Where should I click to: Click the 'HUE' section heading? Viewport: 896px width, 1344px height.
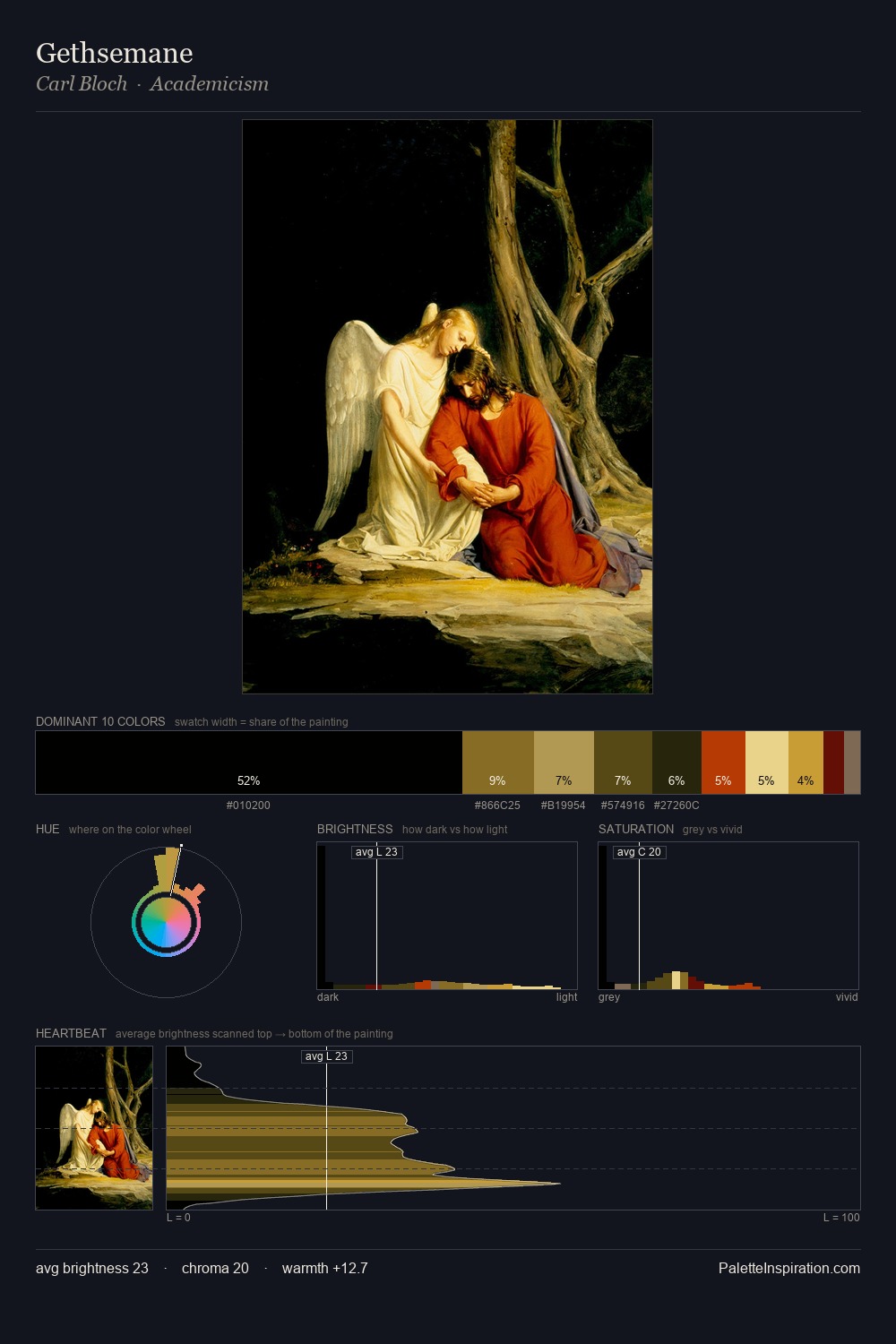[x=47, y=829]
